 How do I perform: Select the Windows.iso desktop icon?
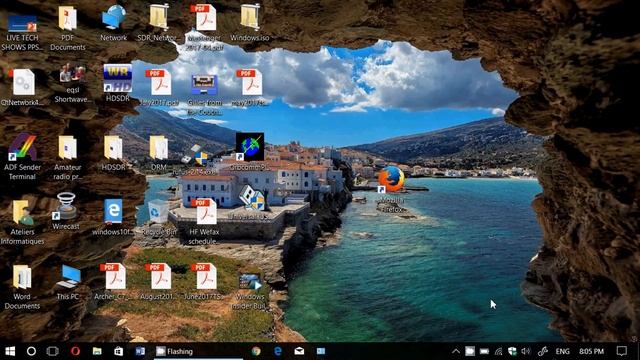(249, 24)
